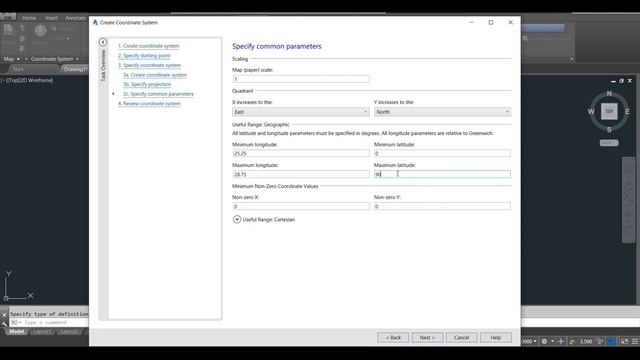
Task: Expand the Map panel dropdown
Action: tap(12, 59)
